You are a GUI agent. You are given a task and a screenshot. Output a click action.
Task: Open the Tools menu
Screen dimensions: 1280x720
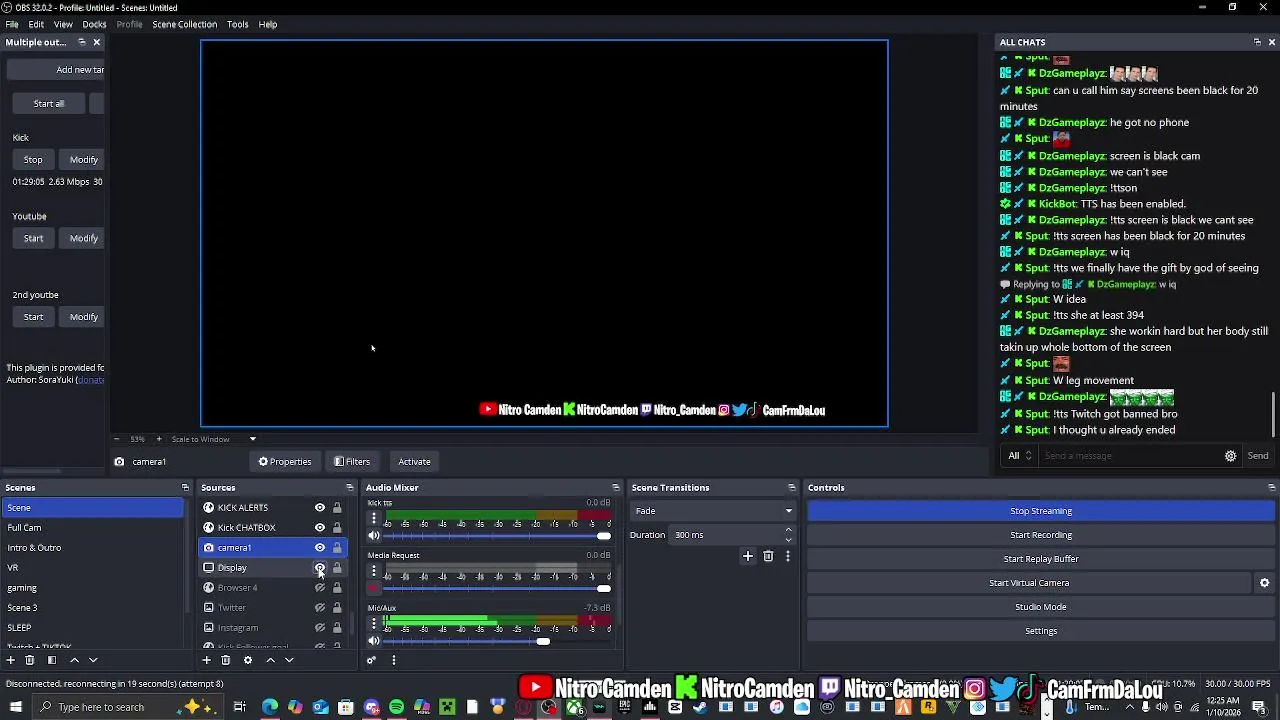[x=238, y=24]
